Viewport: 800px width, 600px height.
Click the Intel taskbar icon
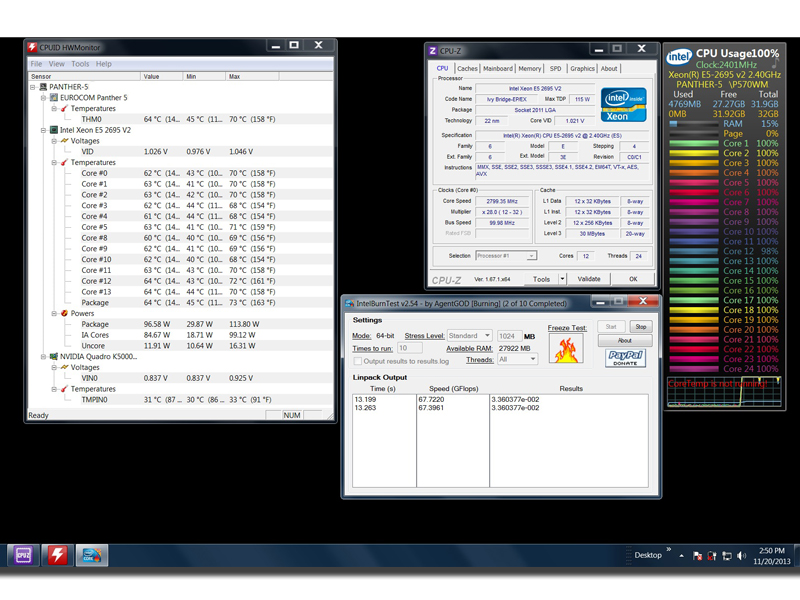click(94, 555)
